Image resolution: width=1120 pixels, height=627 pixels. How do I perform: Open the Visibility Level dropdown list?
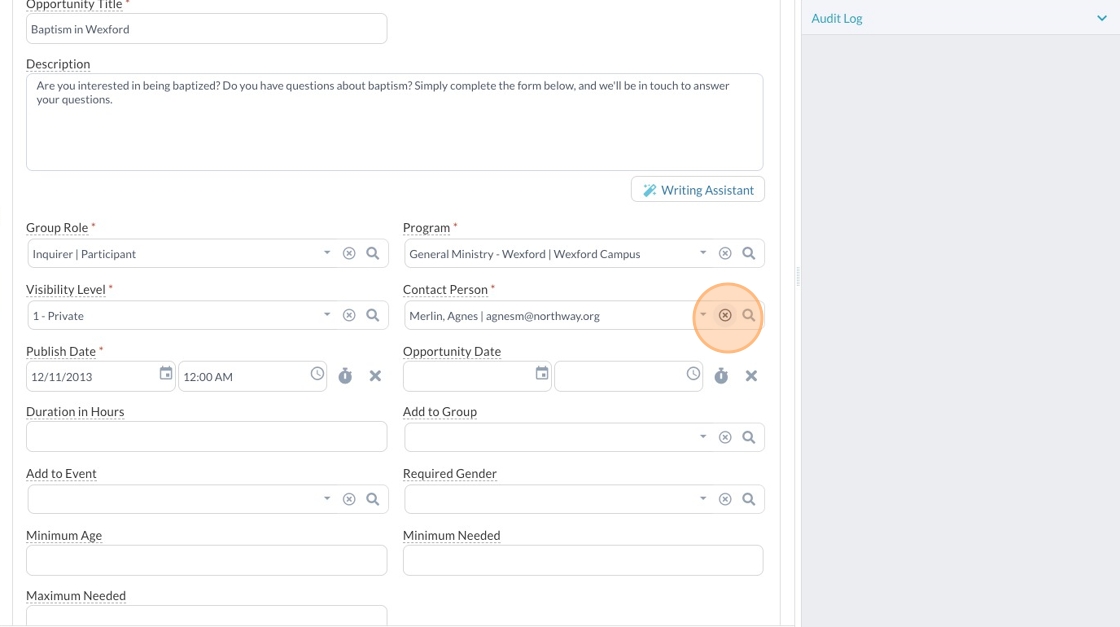pyautogui.click(x=327, y=315)
